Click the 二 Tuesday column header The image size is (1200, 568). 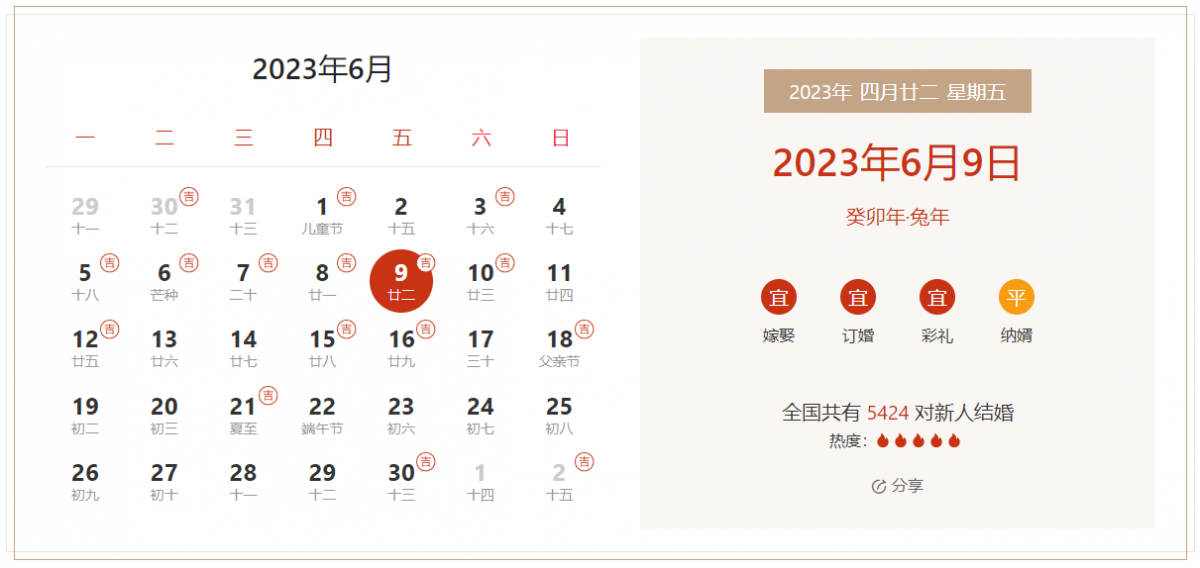(x=164, y=138)
